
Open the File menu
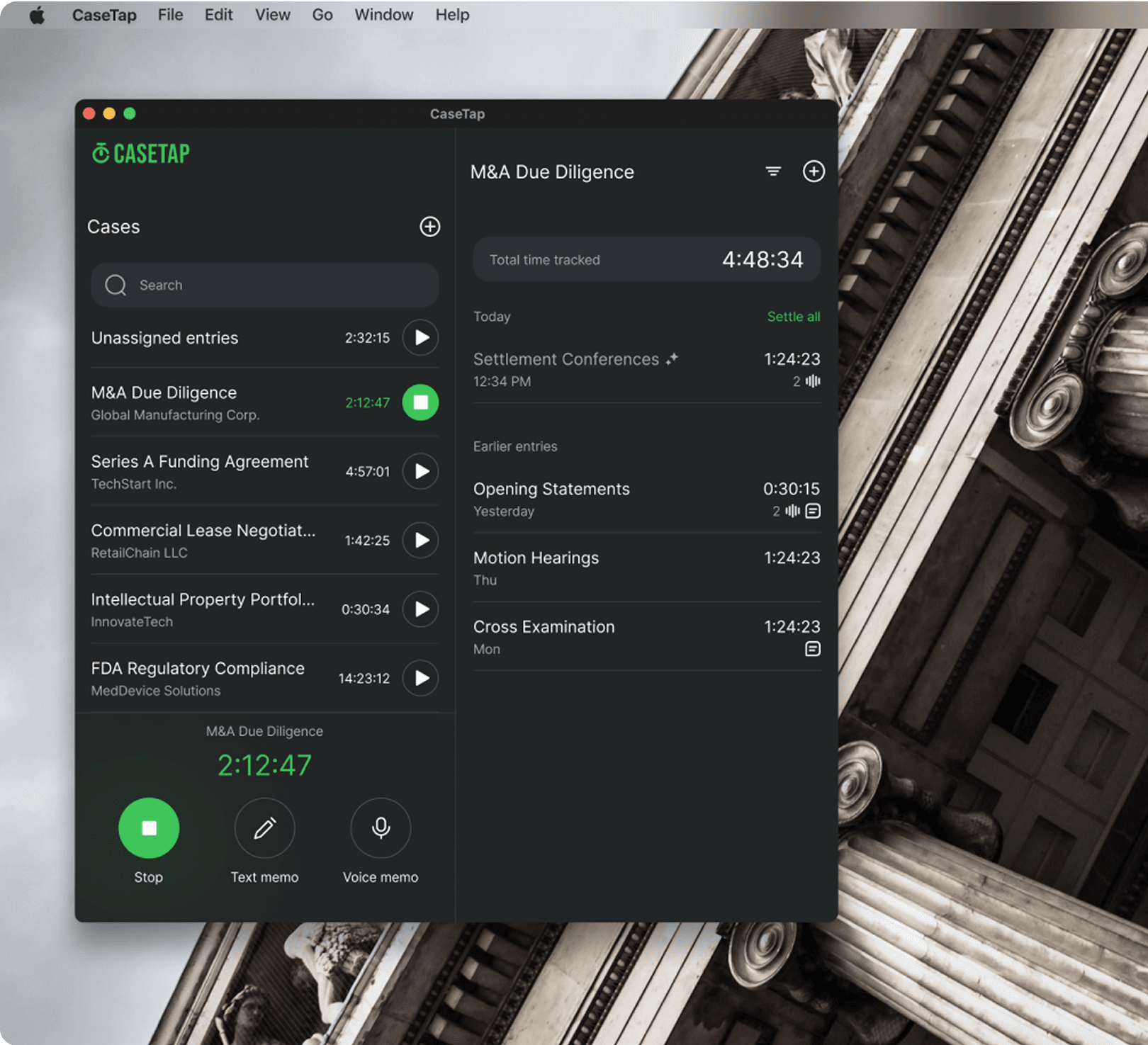coord(170,15)
